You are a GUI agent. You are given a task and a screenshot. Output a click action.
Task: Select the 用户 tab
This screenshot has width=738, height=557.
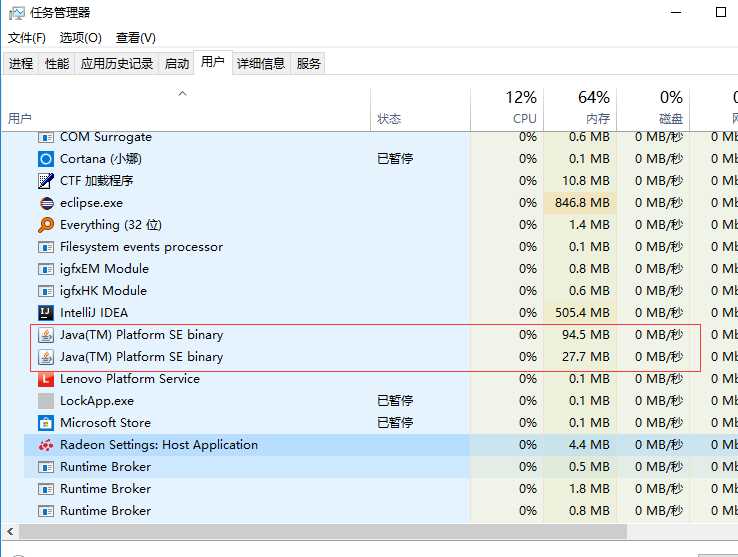click(213, 62)
